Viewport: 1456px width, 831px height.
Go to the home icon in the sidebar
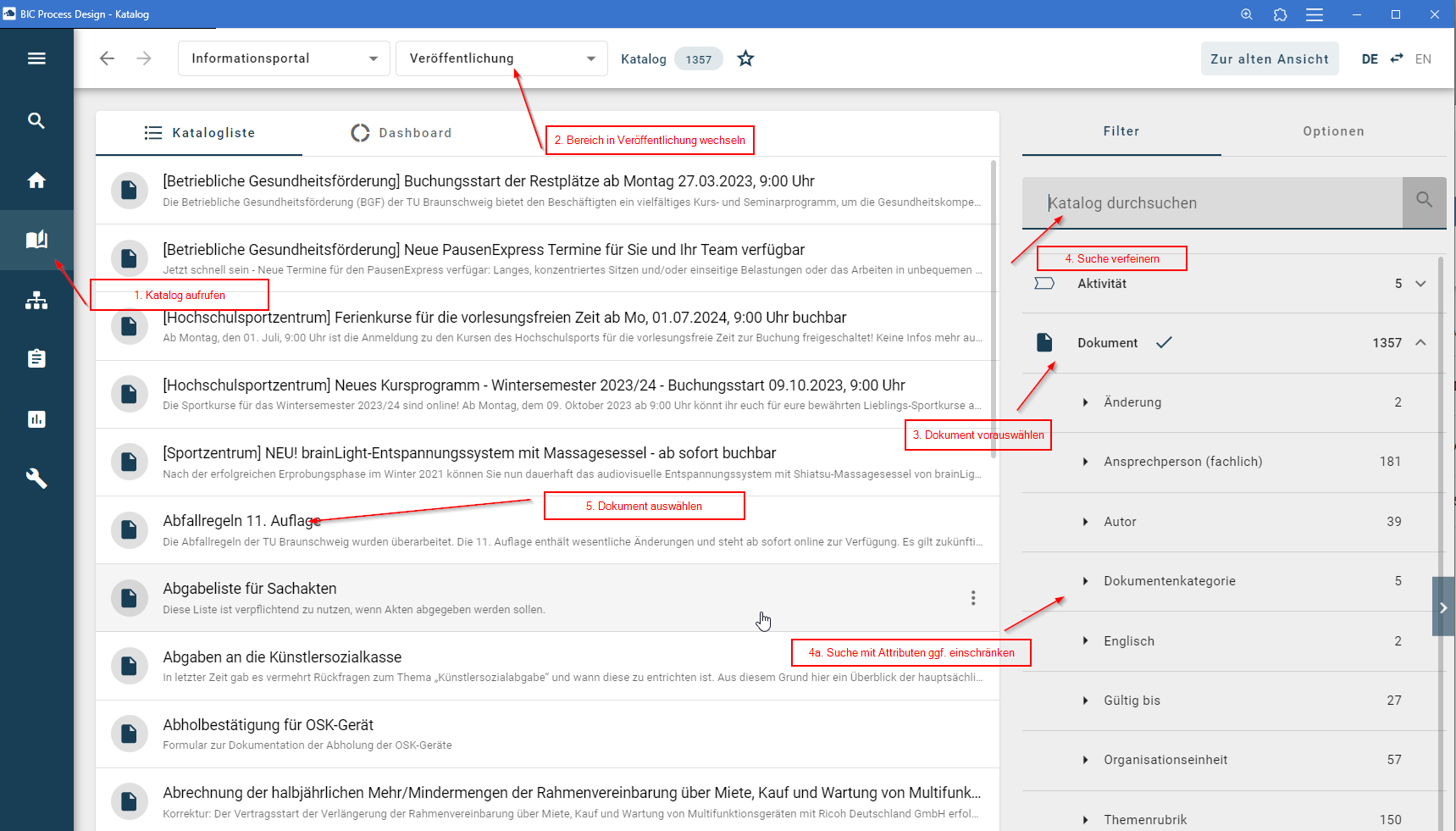point(36,180)
